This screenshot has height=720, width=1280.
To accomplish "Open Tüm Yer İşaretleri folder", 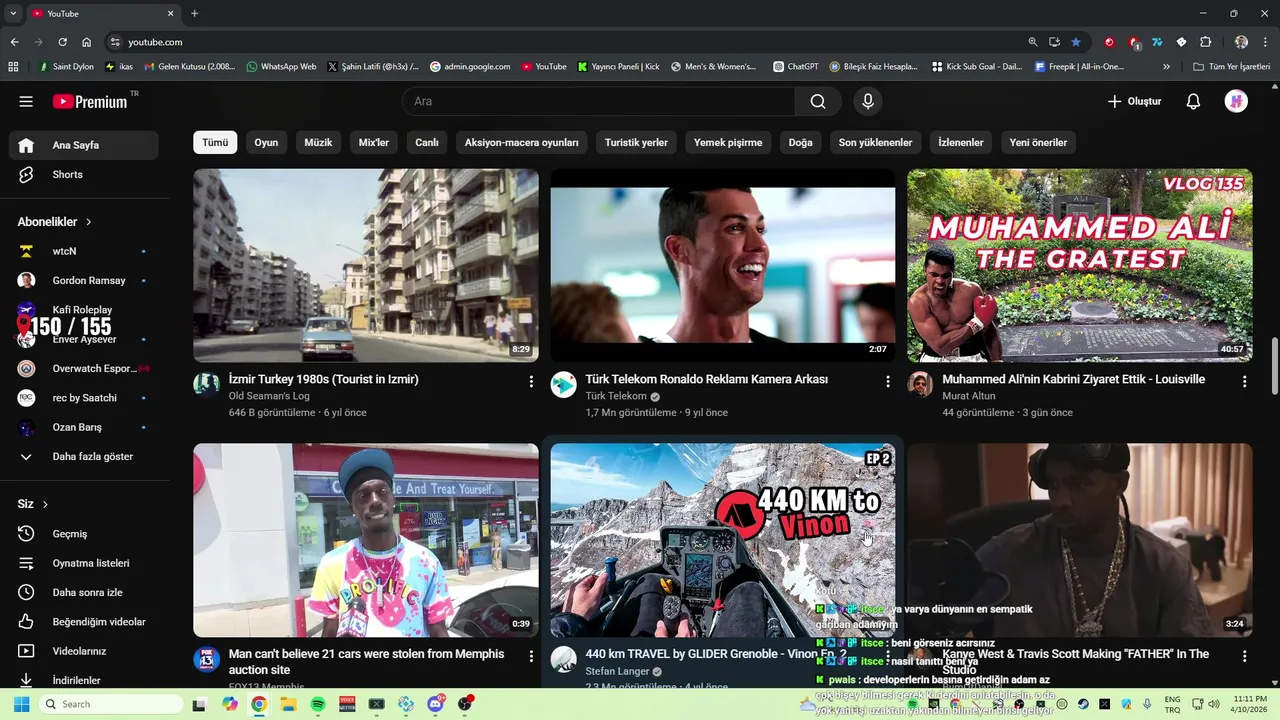I will (x=1232, y=67).
